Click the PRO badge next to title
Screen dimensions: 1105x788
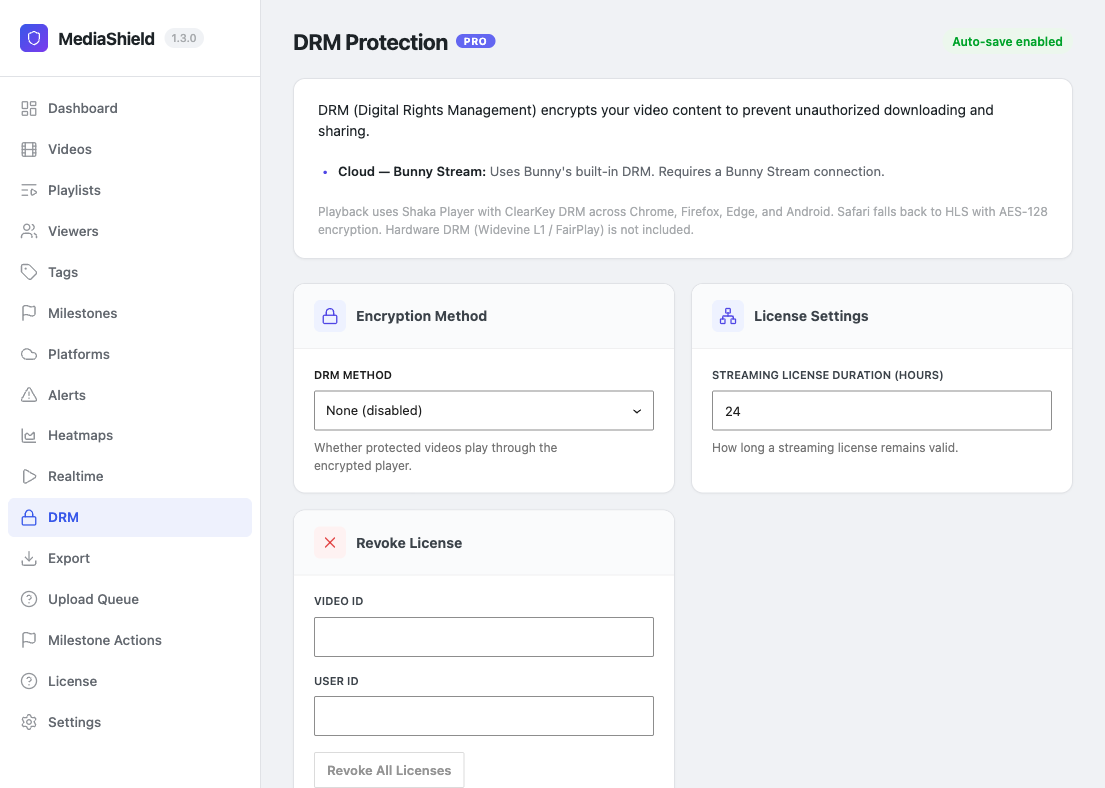476,42
